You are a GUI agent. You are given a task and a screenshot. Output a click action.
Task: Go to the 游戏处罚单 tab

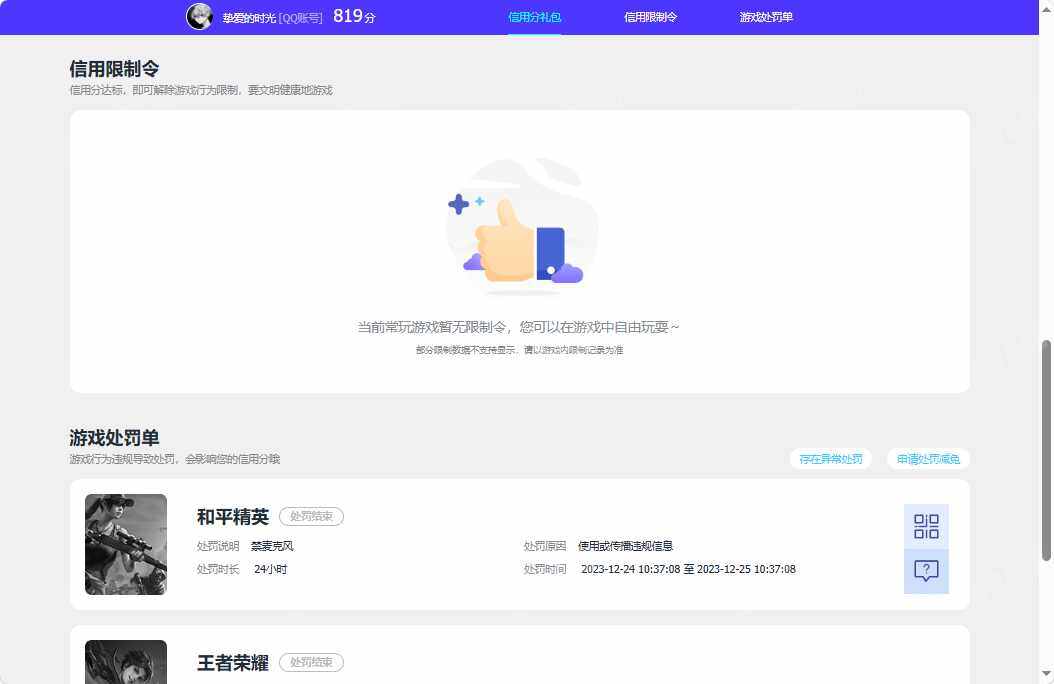coord(766,17)
